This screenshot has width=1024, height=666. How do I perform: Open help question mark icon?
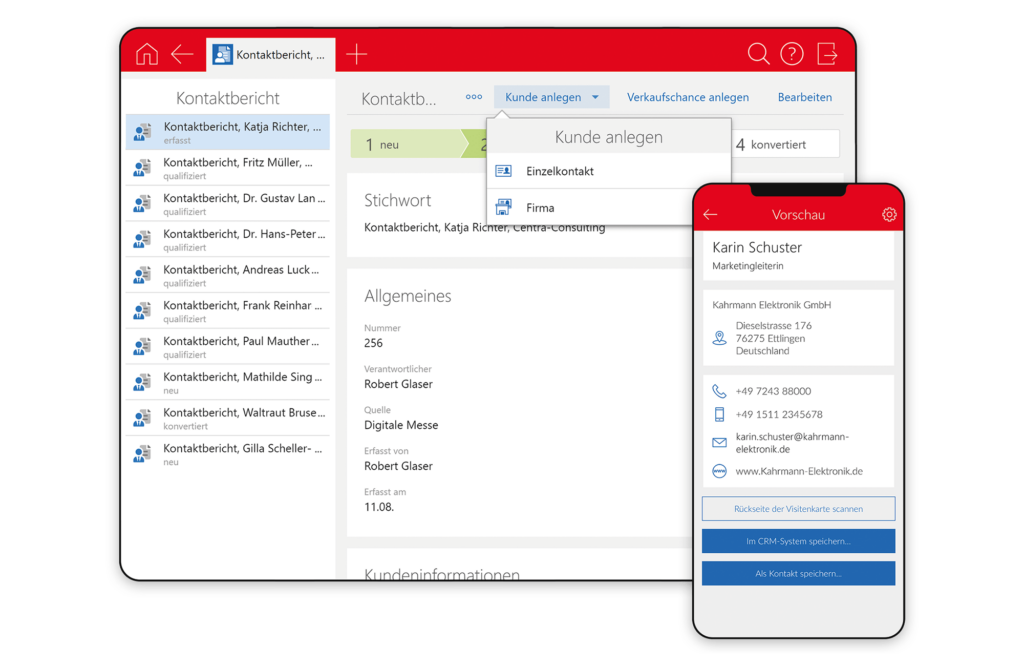pos(792,54)
